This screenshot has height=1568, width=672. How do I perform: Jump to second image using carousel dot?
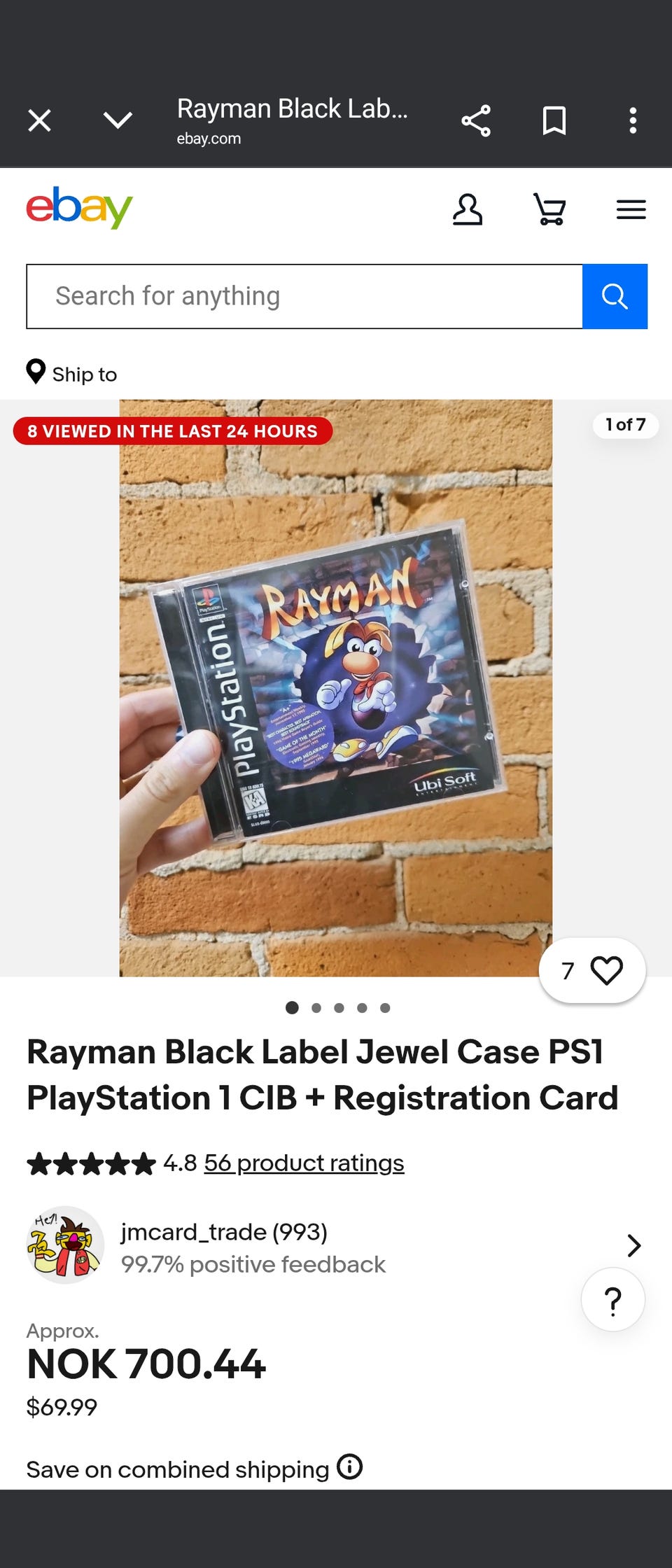tap(316, 1008)
